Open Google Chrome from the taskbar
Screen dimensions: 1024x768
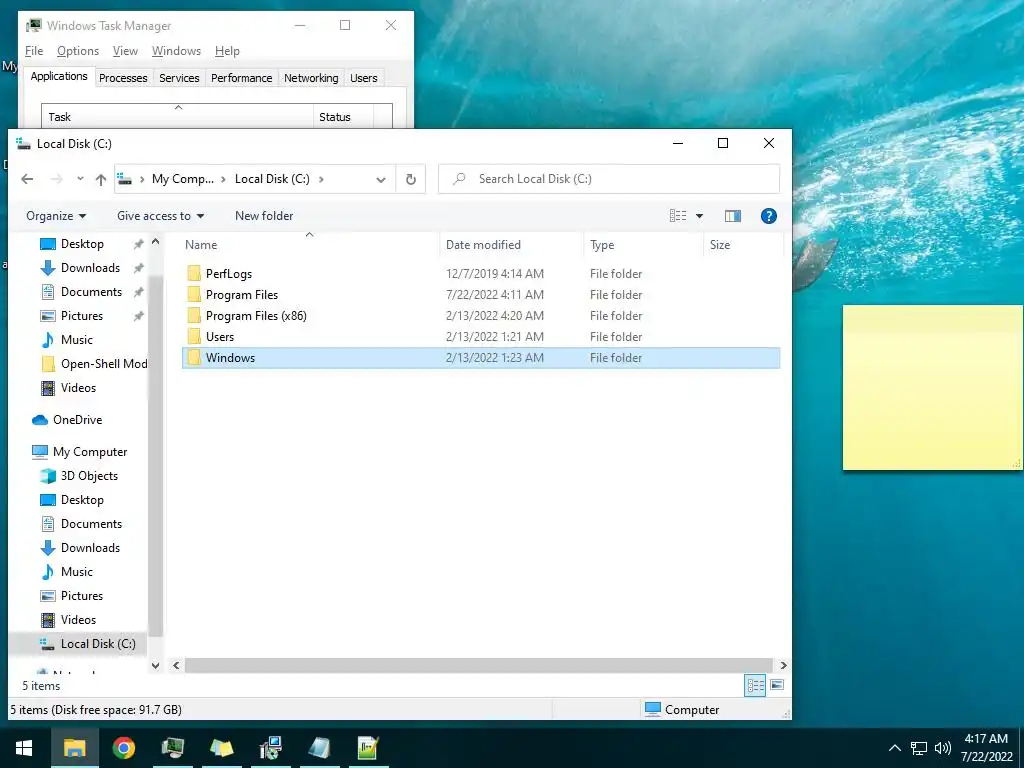pos(123,748)
